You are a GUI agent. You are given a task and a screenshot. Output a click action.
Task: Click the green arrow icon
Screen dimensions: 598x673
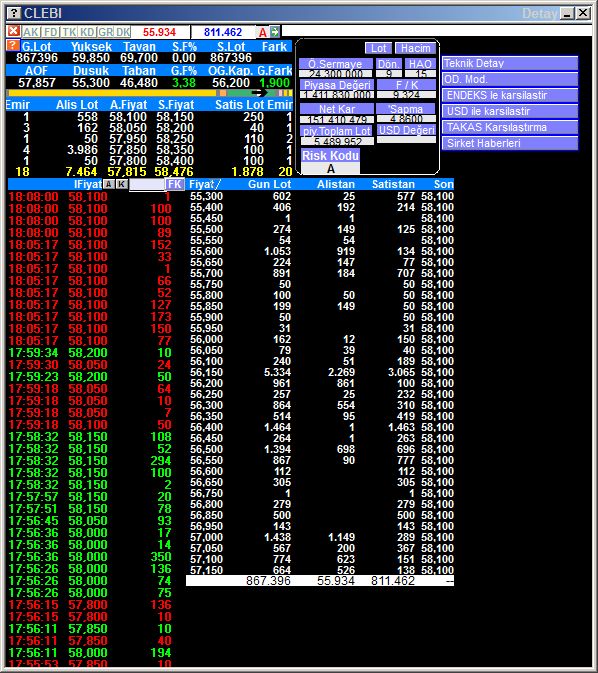click(x=275, y=31)
